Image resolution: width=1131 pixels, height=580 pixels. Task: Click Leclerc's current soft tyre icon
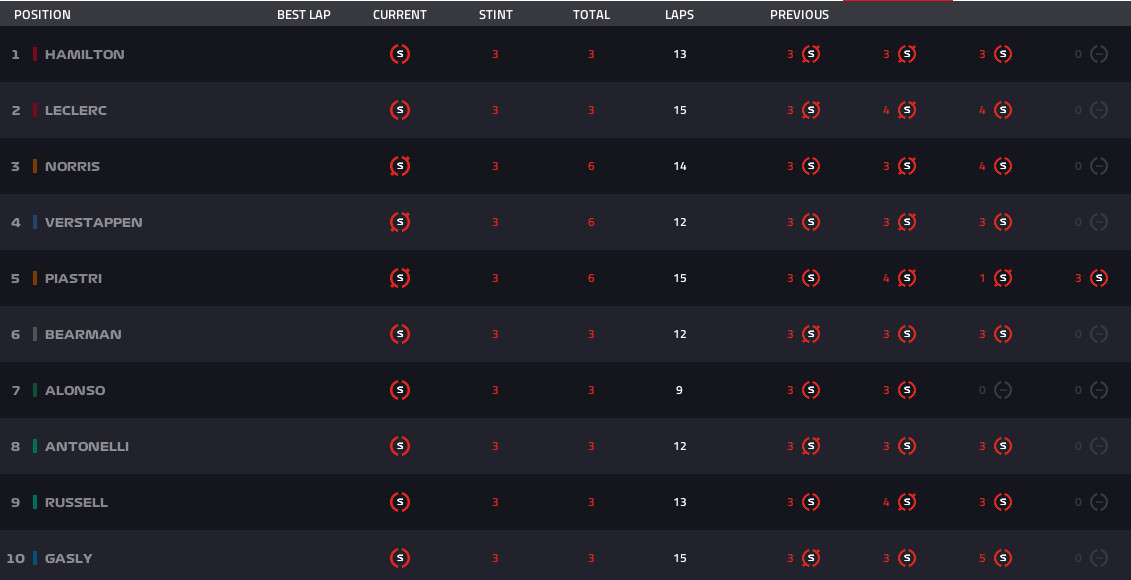(x=400, y=110)
